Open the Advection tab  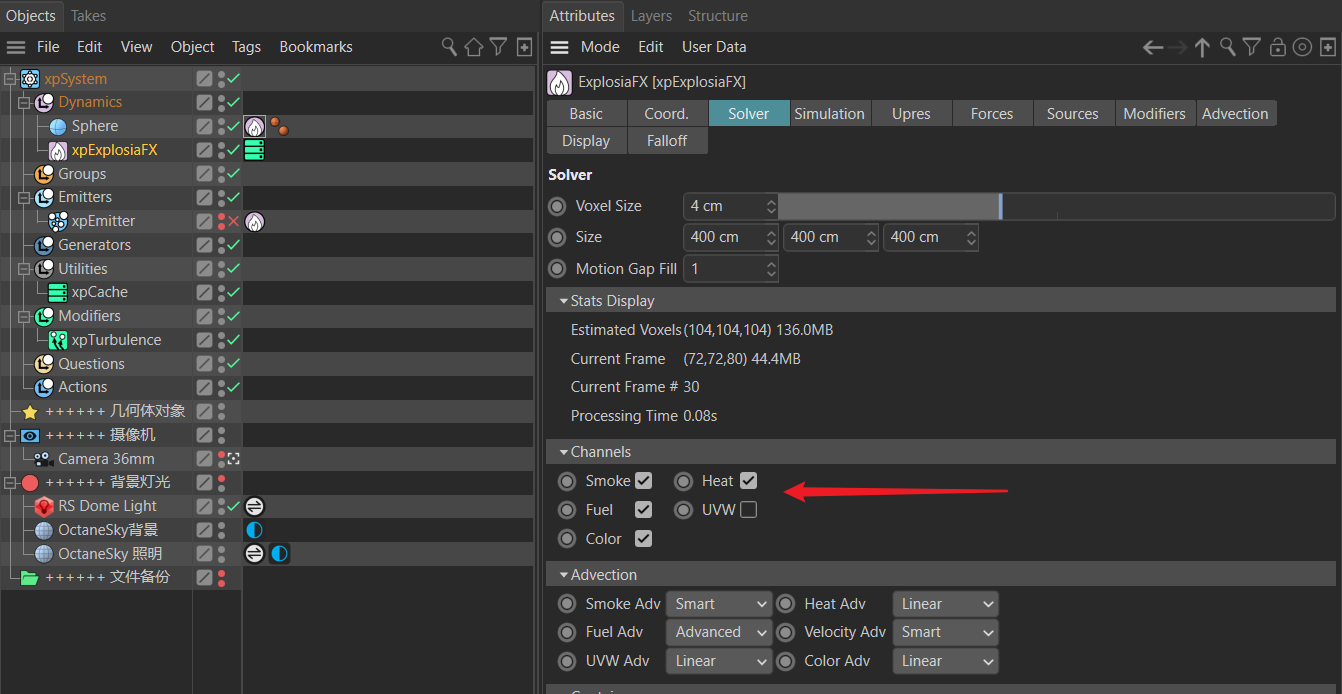point(1236,114)
